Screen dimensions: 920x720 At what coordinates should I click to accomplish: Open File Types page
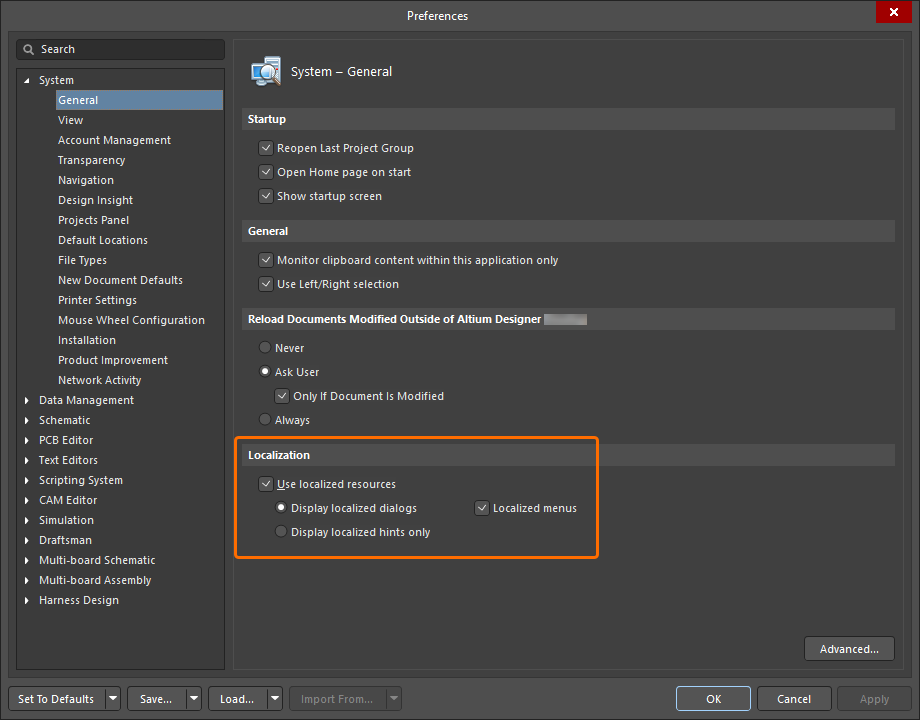[x=82, y=260]
